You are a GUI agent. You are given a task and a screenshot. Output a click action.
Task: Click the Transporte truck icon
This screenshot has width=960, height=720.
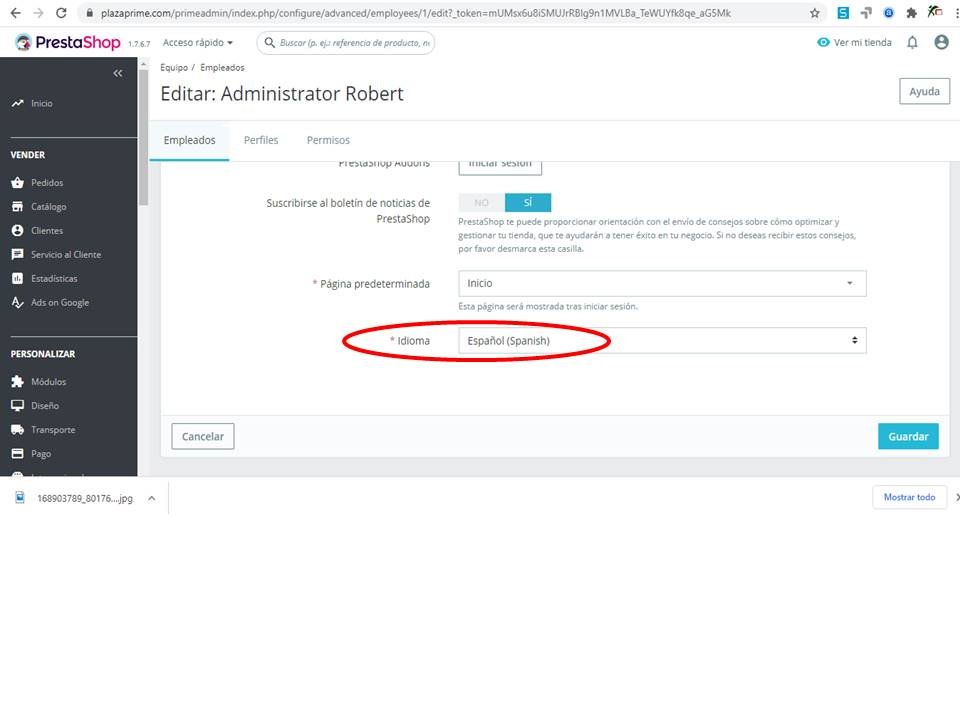[x=17, y=430]
